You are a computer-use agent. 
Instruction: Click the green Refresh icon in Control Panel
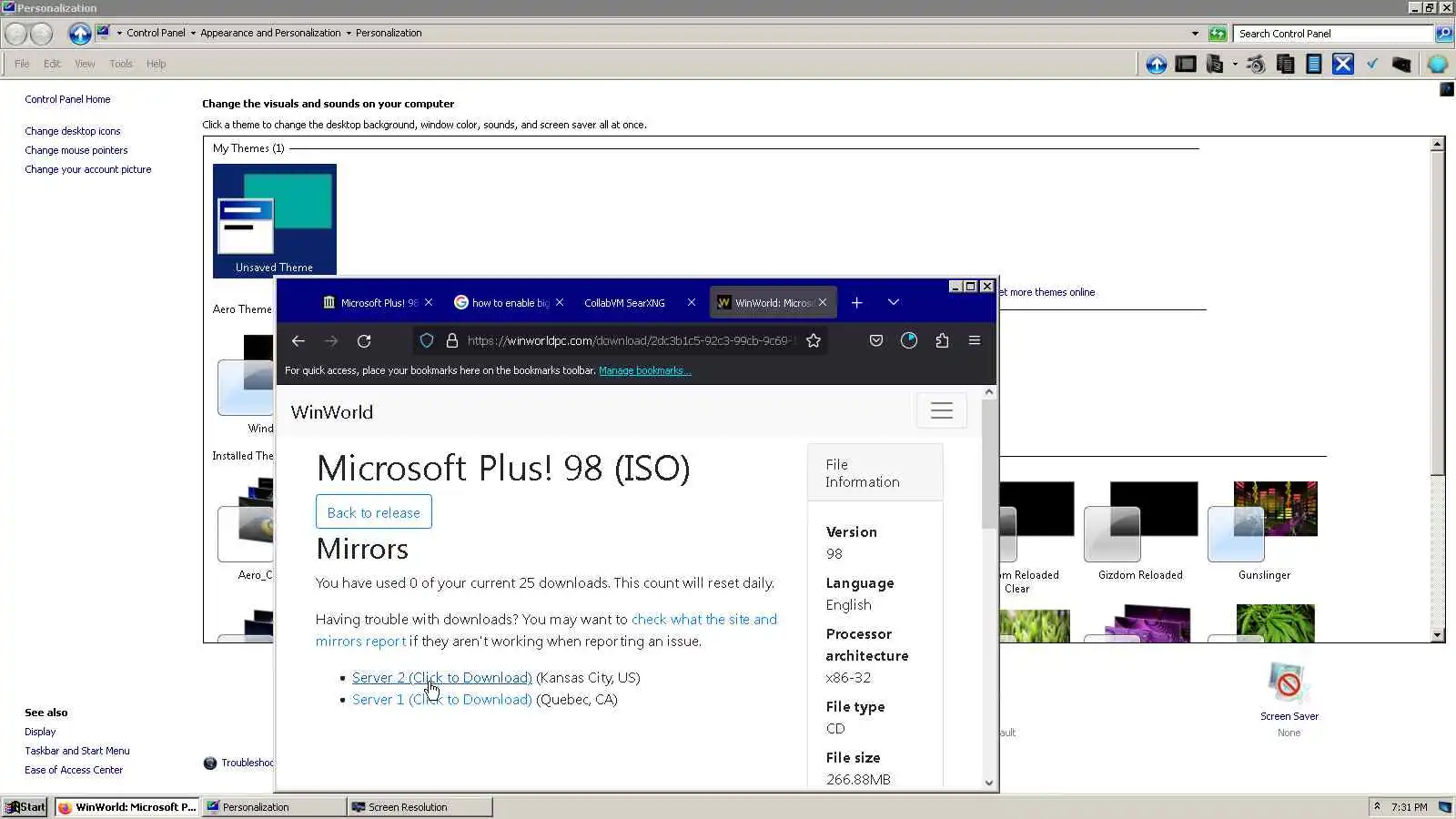click(1218, 34)
